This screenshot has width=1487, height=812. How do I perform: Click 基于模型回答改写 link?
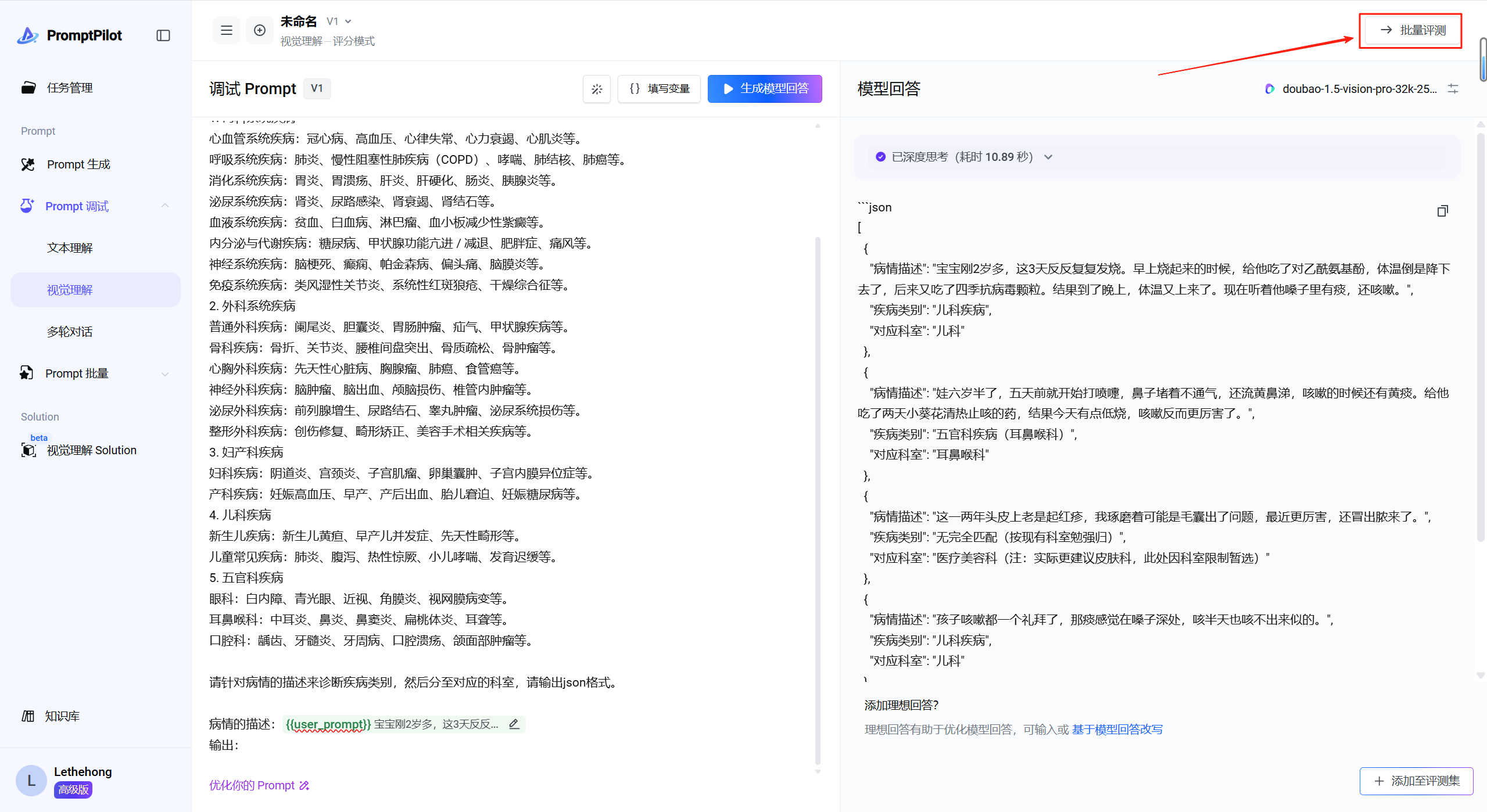pos(1117,730)
